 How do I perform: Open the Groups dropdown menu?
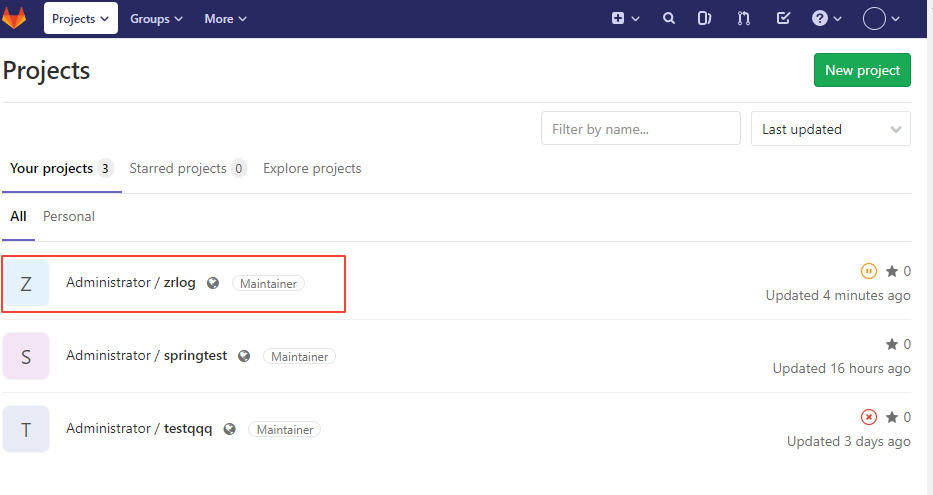click(156, 19)
